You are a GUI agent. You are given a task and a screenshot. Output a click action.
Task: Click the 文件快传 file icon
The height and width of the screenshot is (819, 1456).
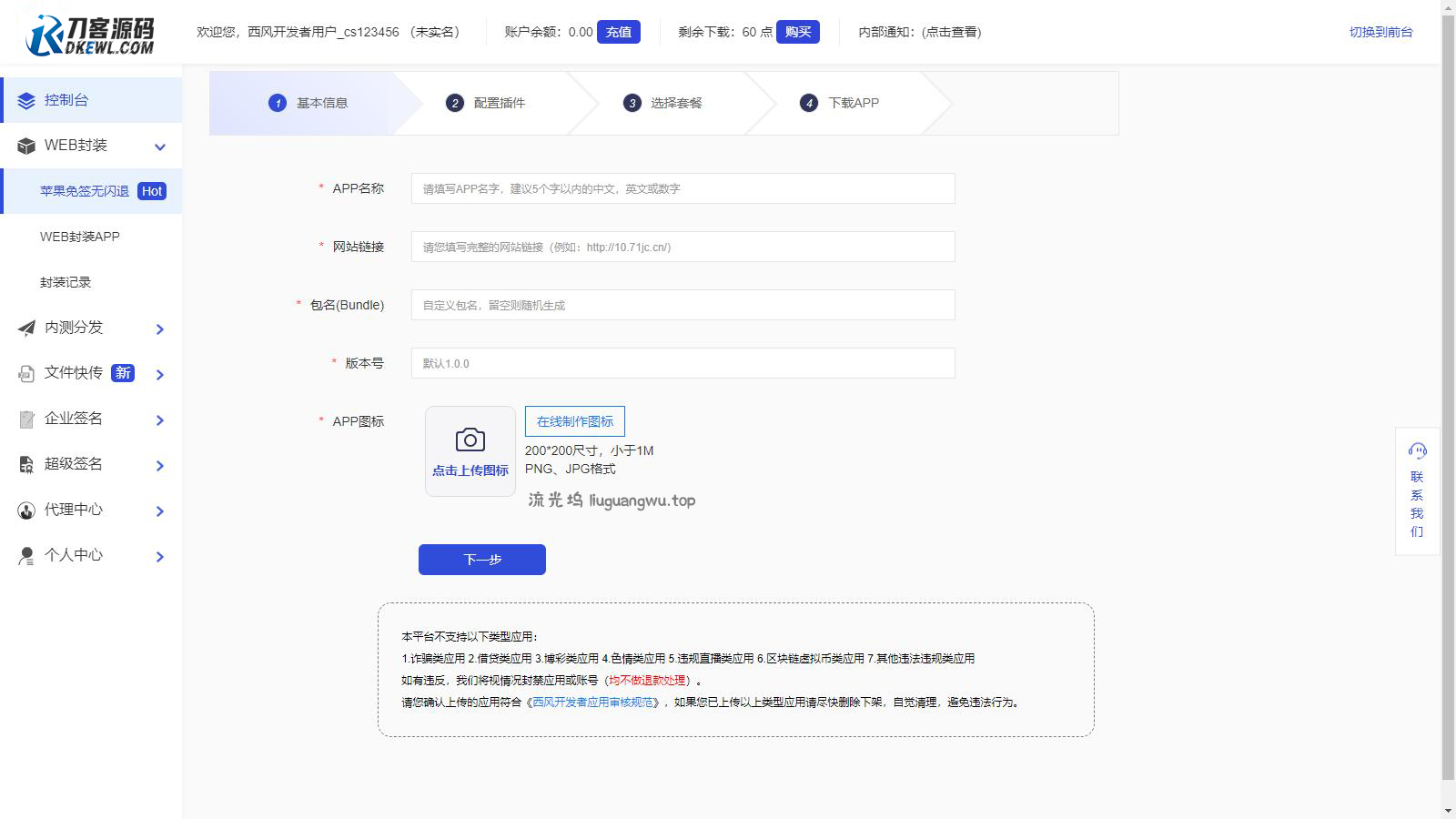tap(26, 373)
